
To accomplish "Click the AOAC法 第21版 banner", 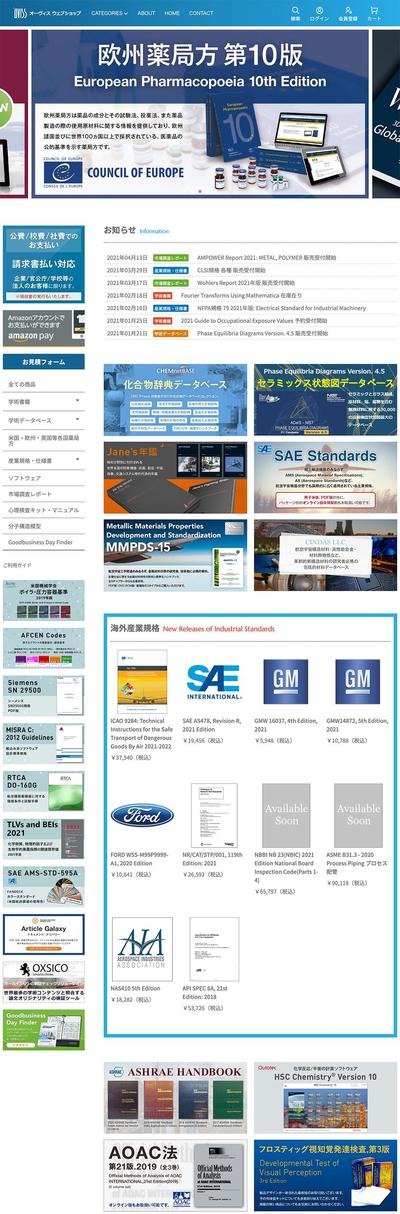I will [175, 1176].
